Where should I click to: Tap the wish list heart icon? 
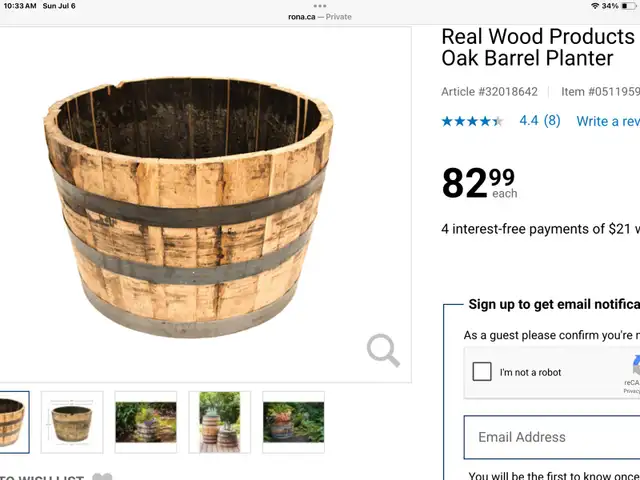pyautogui.click(x=102, y=476)
